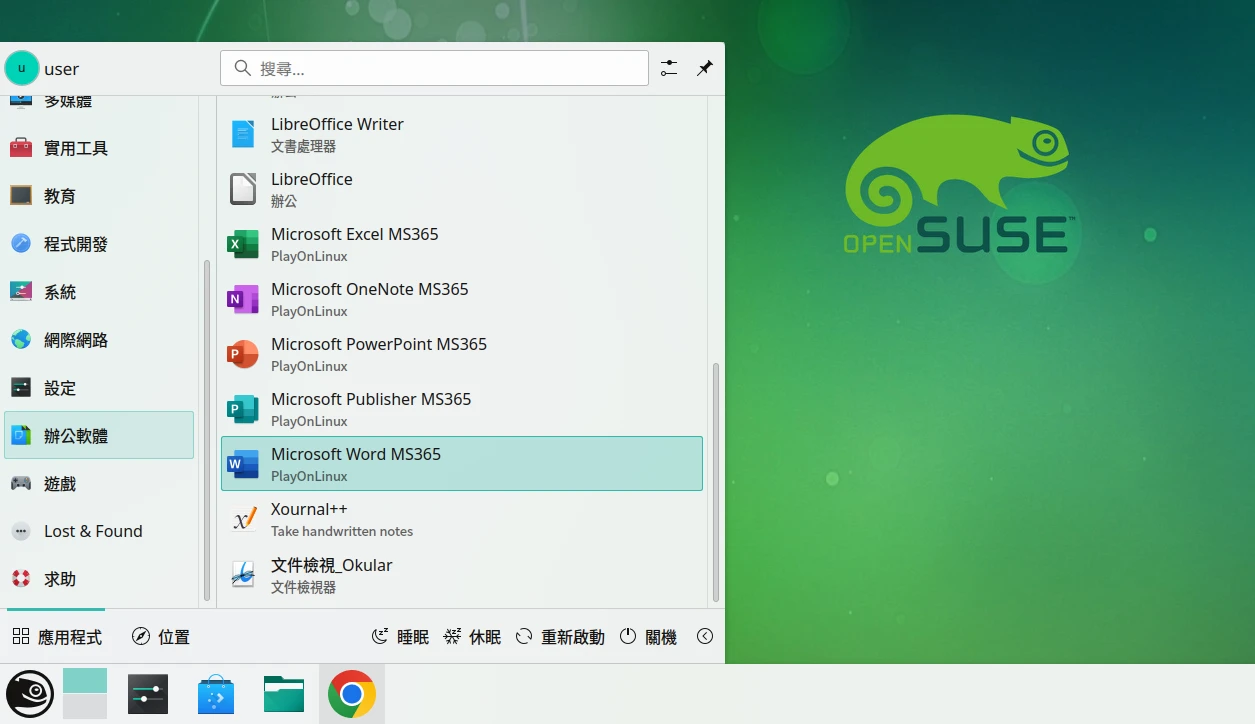This screenshot has width=1255, height=724.
Task: Open the launcher configure settings icon
Action: 669,68
